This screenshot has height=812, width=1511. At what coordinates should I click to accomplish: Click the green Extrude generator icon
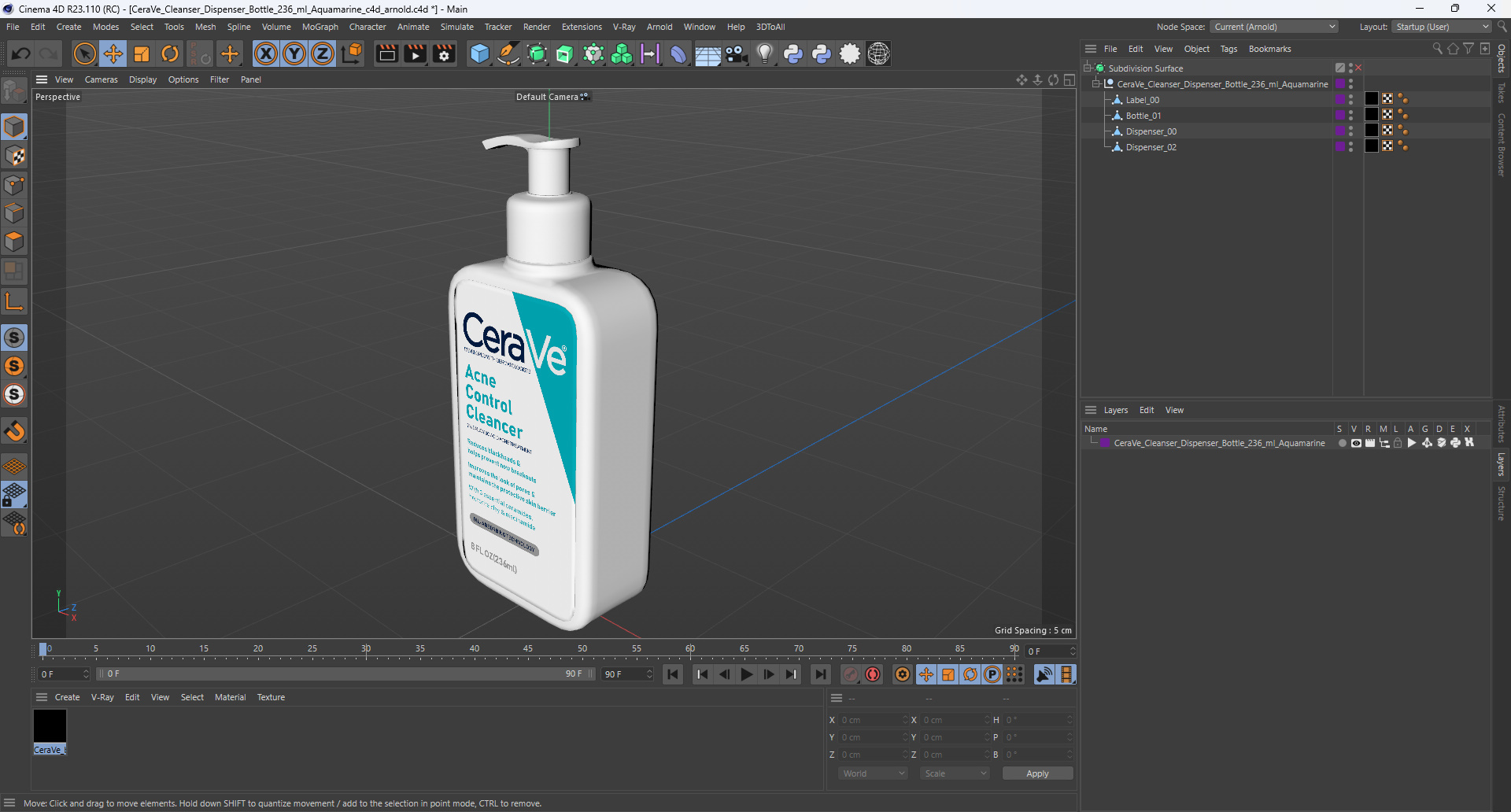[x=565, y=54]
